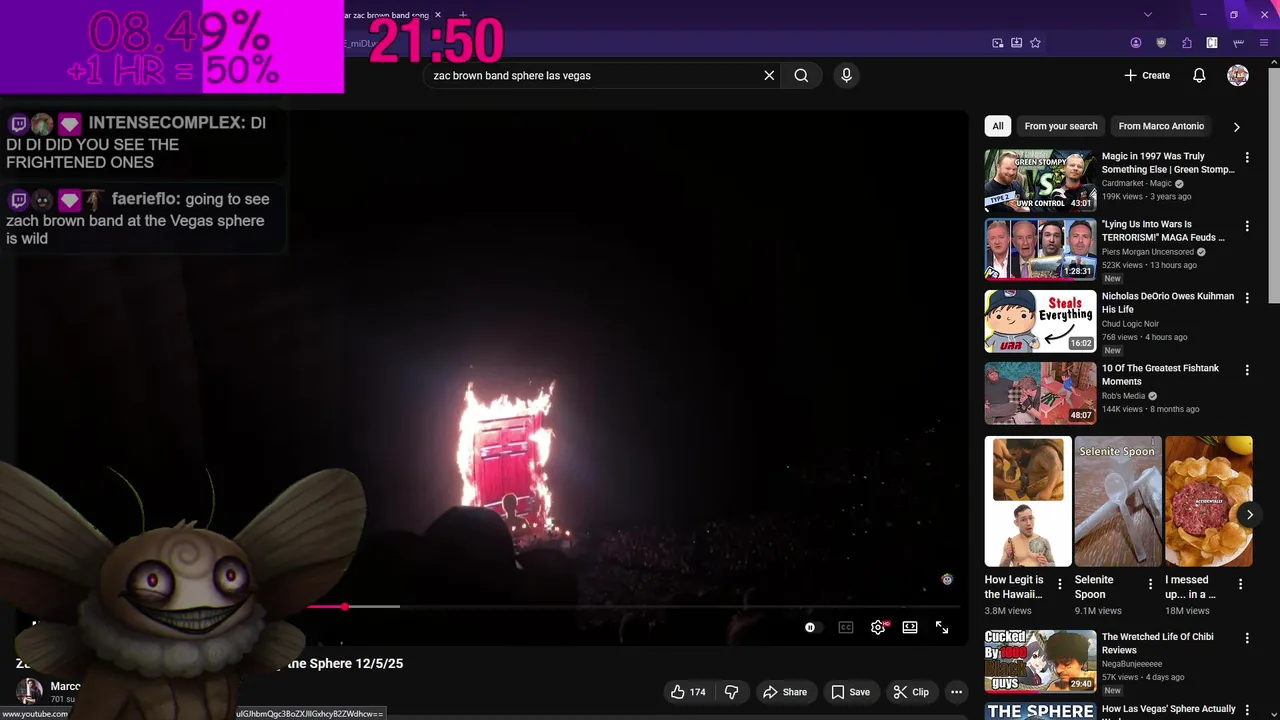Image resolution: width=1280 pixels, height=720 pixels.
Task: Open I messed up short
Action: [x=1208, y=501]
